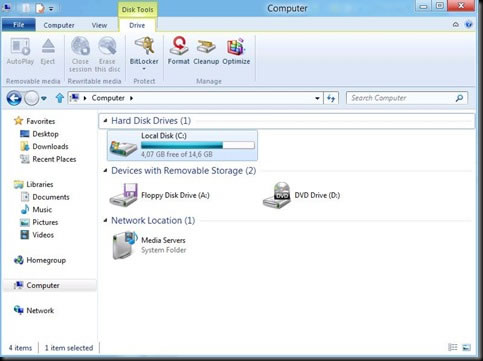Image resolution: width=483 pixels, height=361 pixels.
Task: Switch to large icons view in status bar
Action: [x=467, y=347]
